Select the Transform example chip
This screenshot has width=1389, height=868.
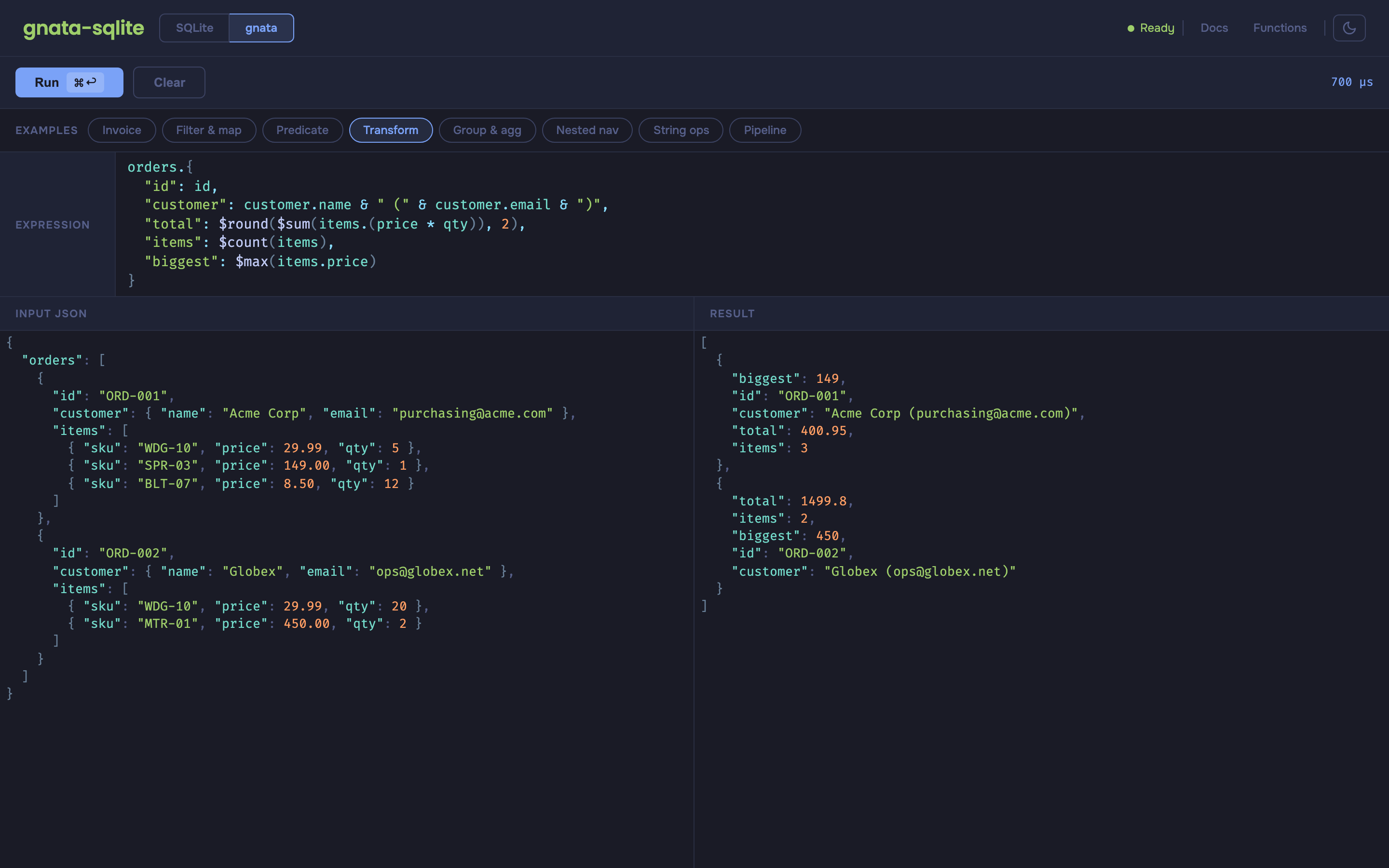pyautogui.click(x=391, y=130)
